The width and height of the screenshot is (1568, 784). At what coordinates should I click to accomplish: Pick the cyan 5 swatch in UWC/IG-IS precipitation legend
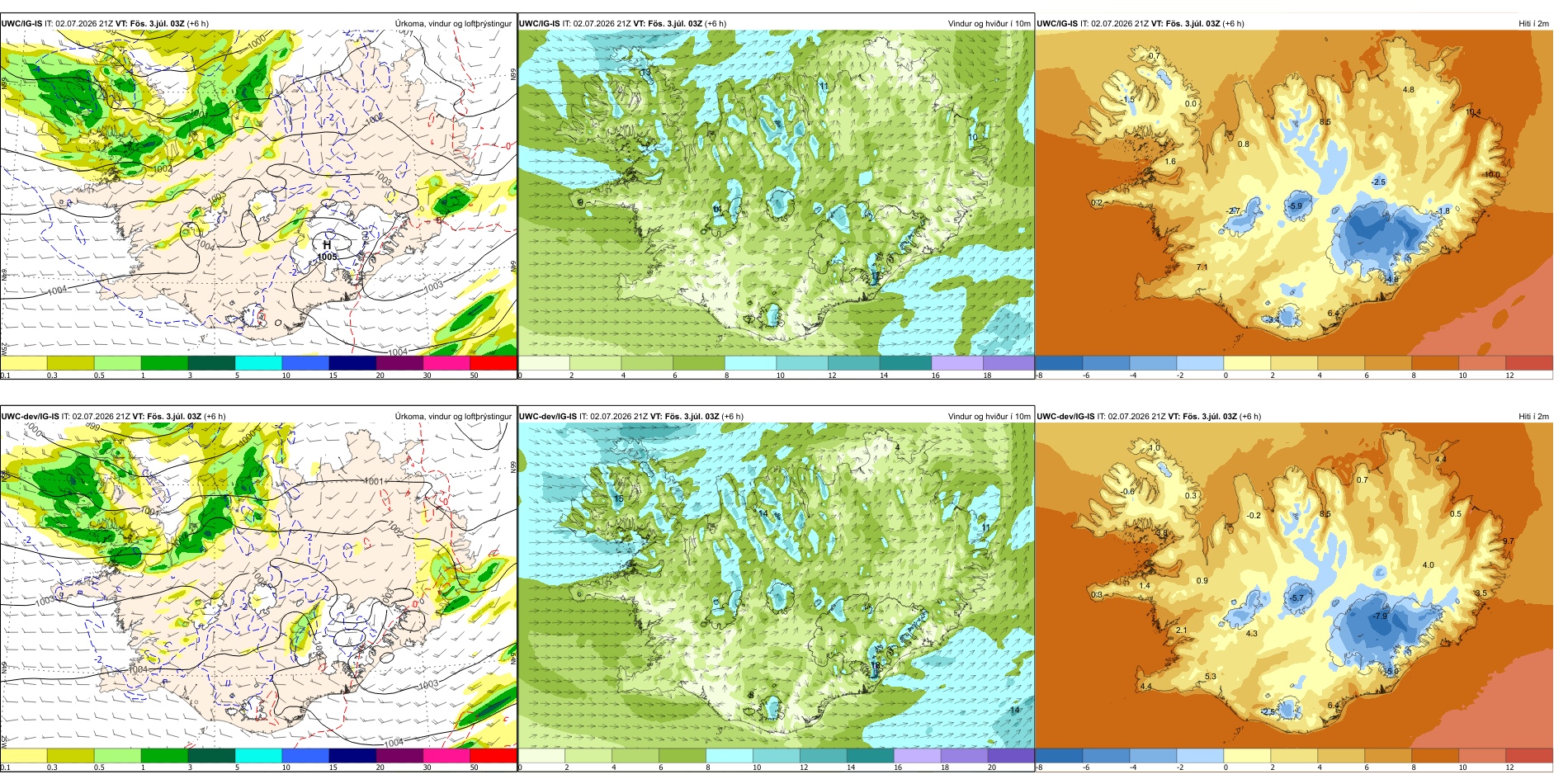pos(258,363)
